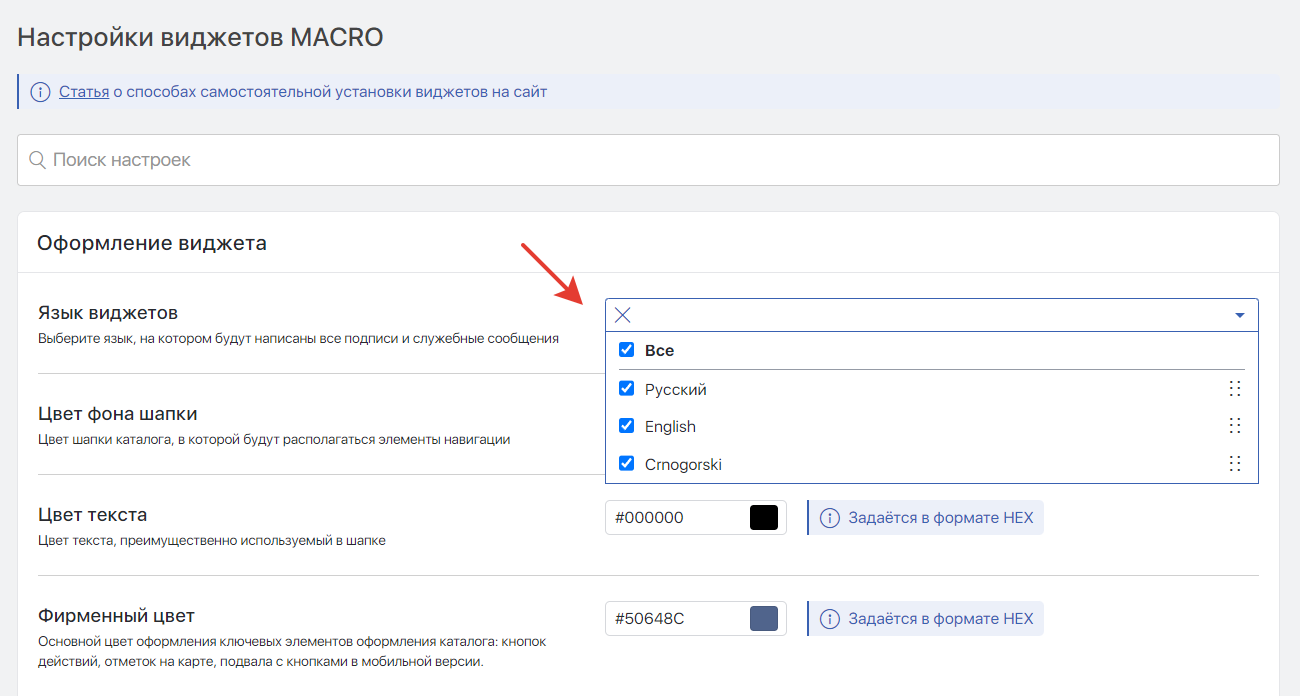Collapse the language list with the caret arrow

point(1239,315)
